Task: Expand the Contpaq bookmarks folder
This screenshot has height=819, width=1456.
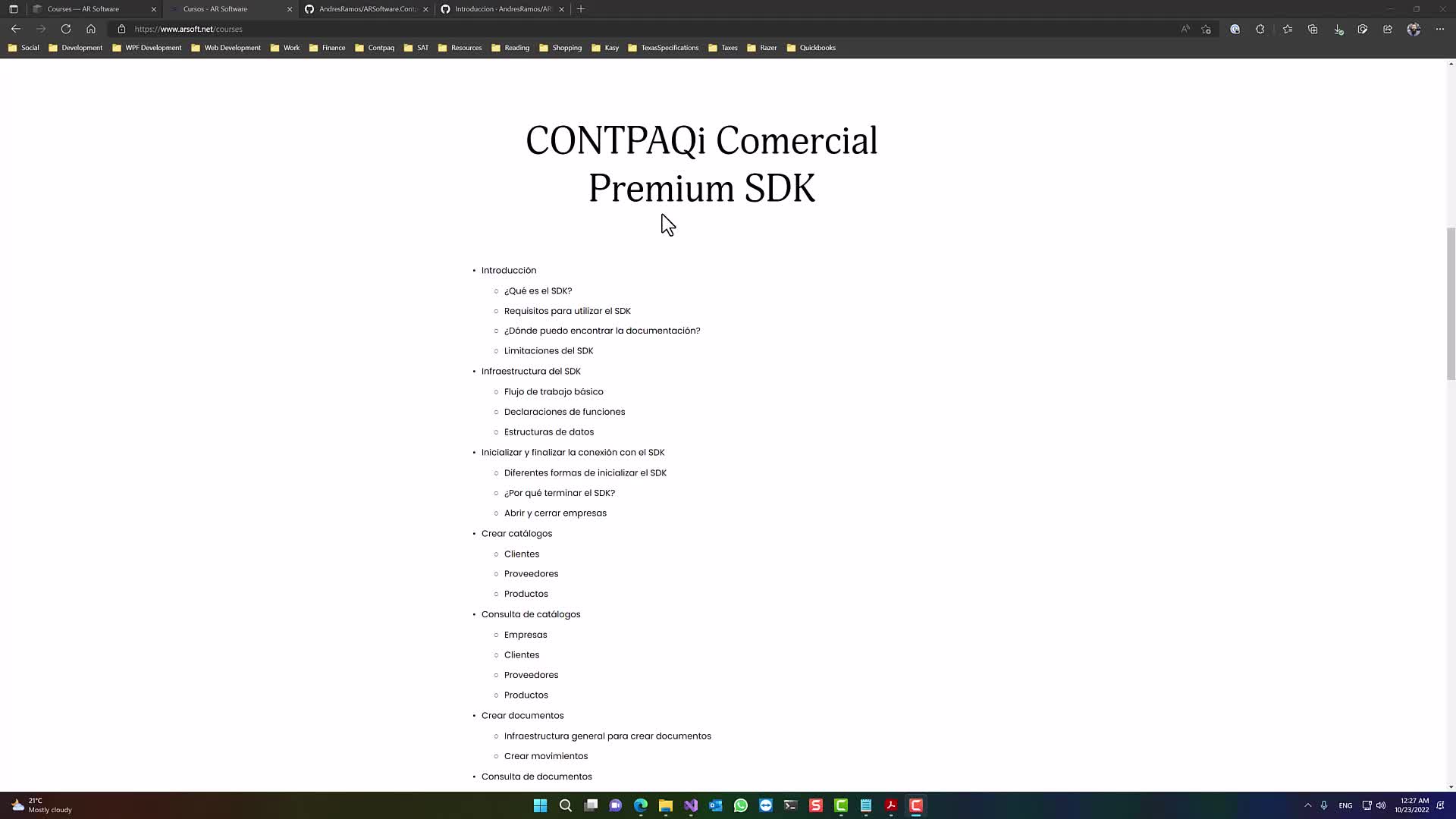Action: point(375,48)
